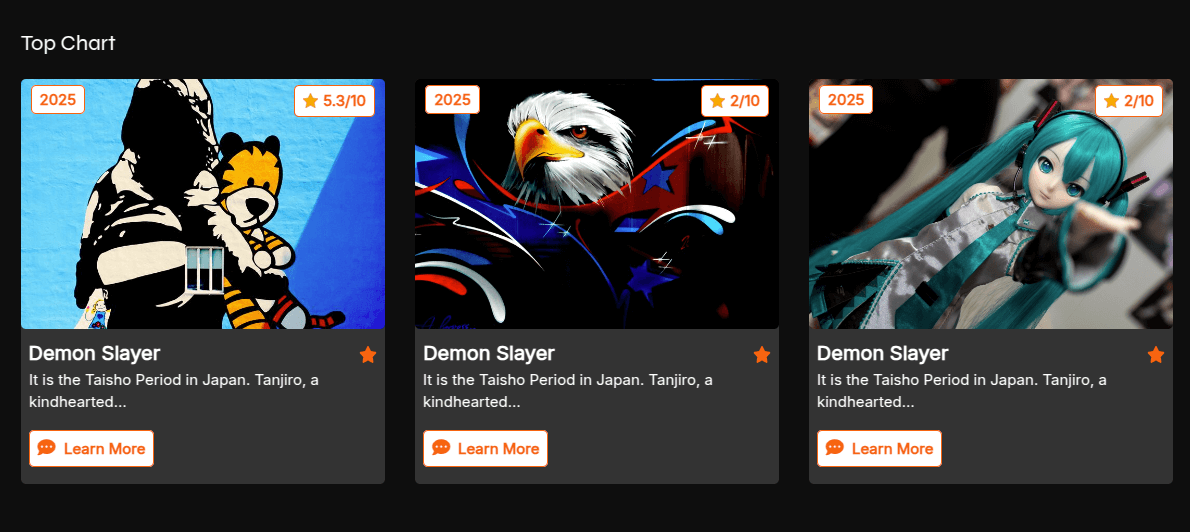The width and height of the screenshot is (1190, 532).
Task: Open Learn More for the tiger mural card
Action: 91,449
